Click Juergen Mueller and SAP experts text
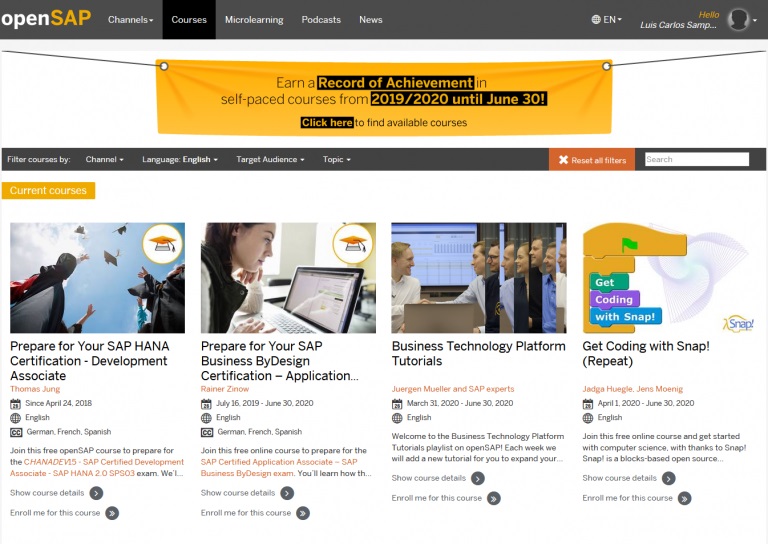 pyautogui.click(x=453, y=389)
